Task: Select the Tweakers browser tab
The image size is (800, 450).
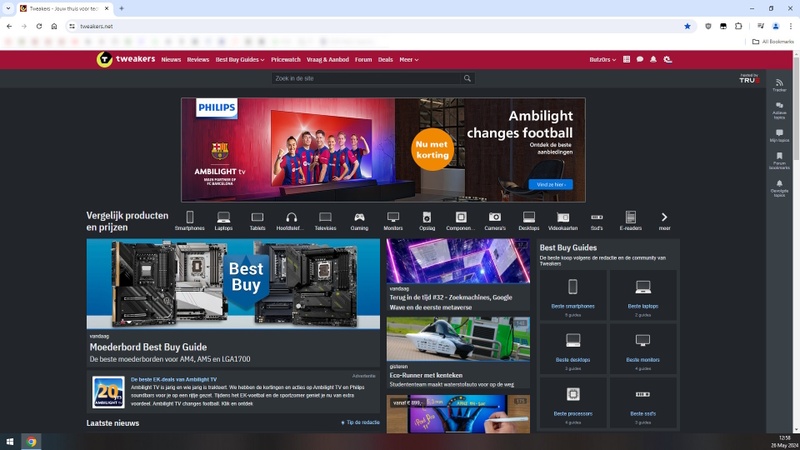Action: tap(64, 9)
